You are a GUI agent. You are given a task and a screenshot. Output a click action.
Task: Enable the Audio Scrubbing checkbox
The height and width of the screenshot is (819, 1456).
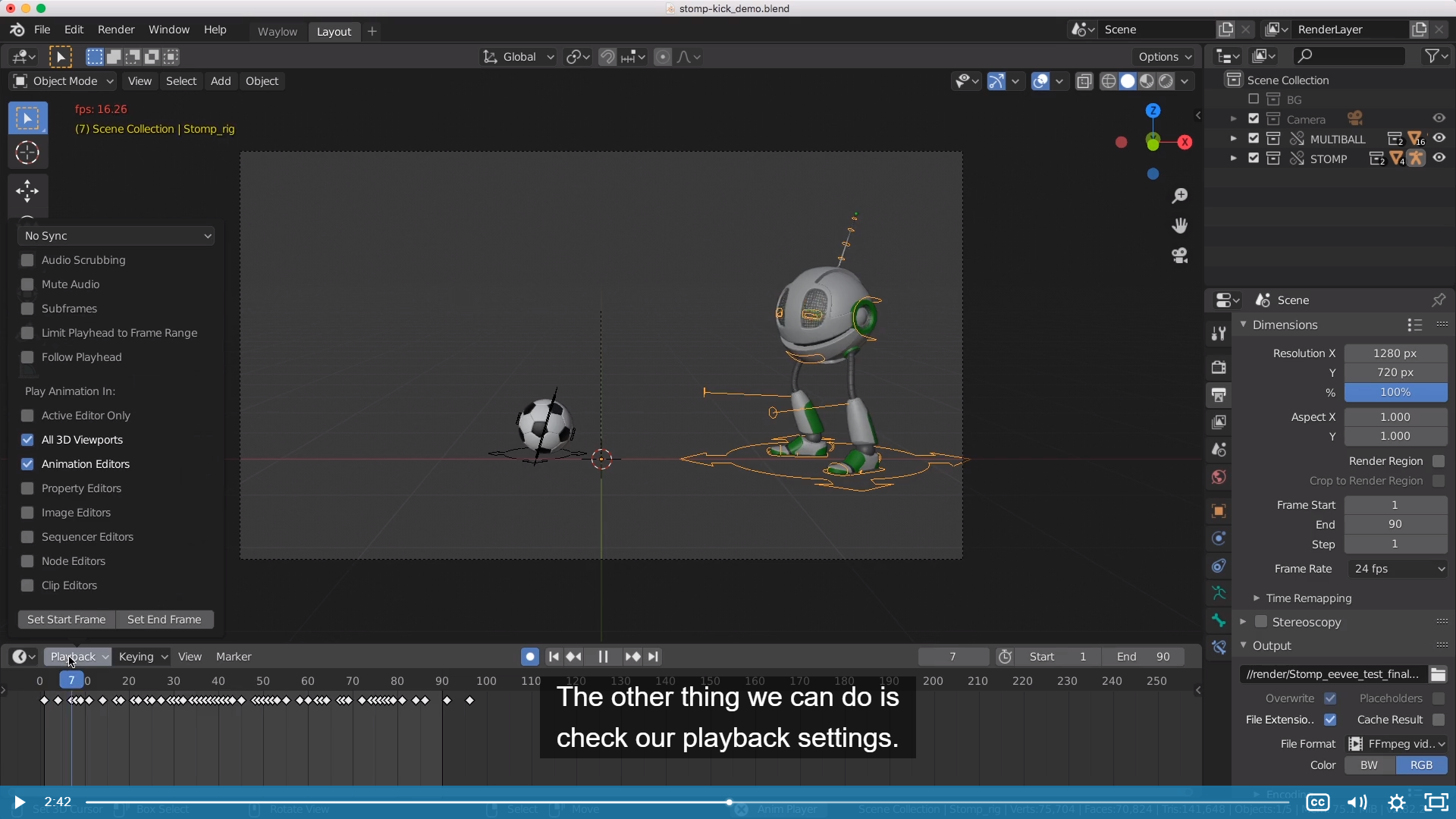click(28, 260)
